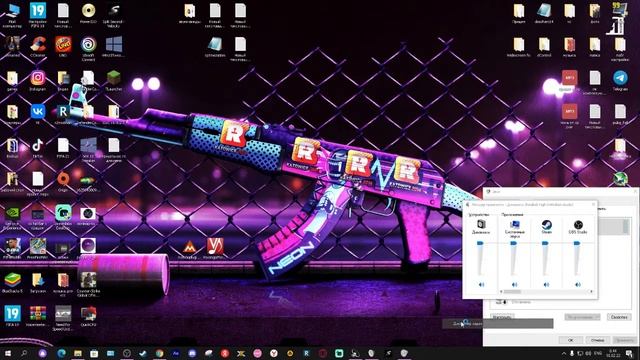The width and height of the screenshot is (640, 360).
Task: Mute System Sounds in Volume Mixer
Action: 514,284
